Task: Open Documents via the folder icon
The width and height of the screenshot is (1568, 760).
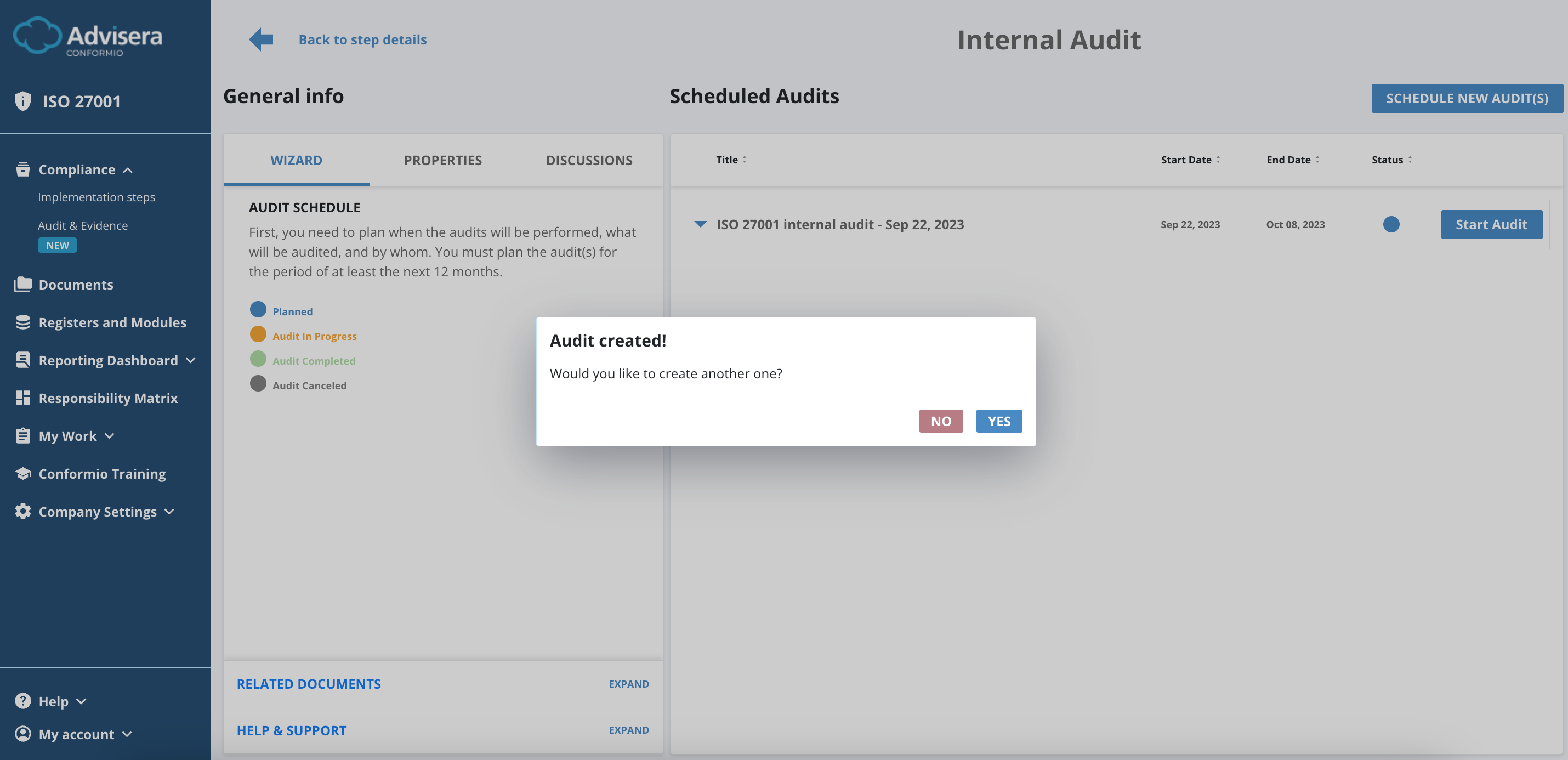Action: tap(22, 284)
